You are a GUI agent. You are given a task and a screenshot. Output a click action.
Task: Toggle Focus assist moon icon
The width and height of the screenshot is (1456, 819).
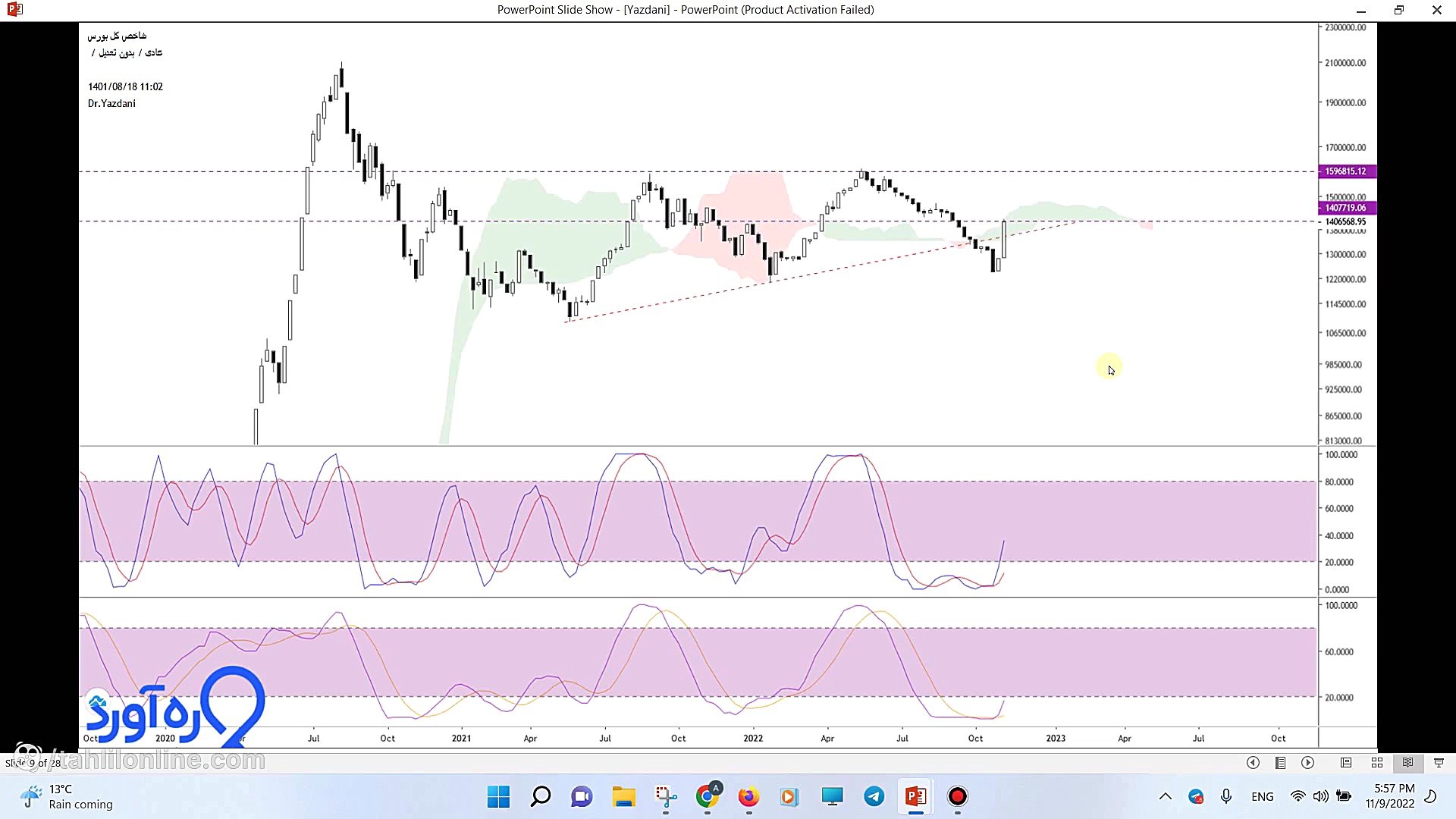1431,796
